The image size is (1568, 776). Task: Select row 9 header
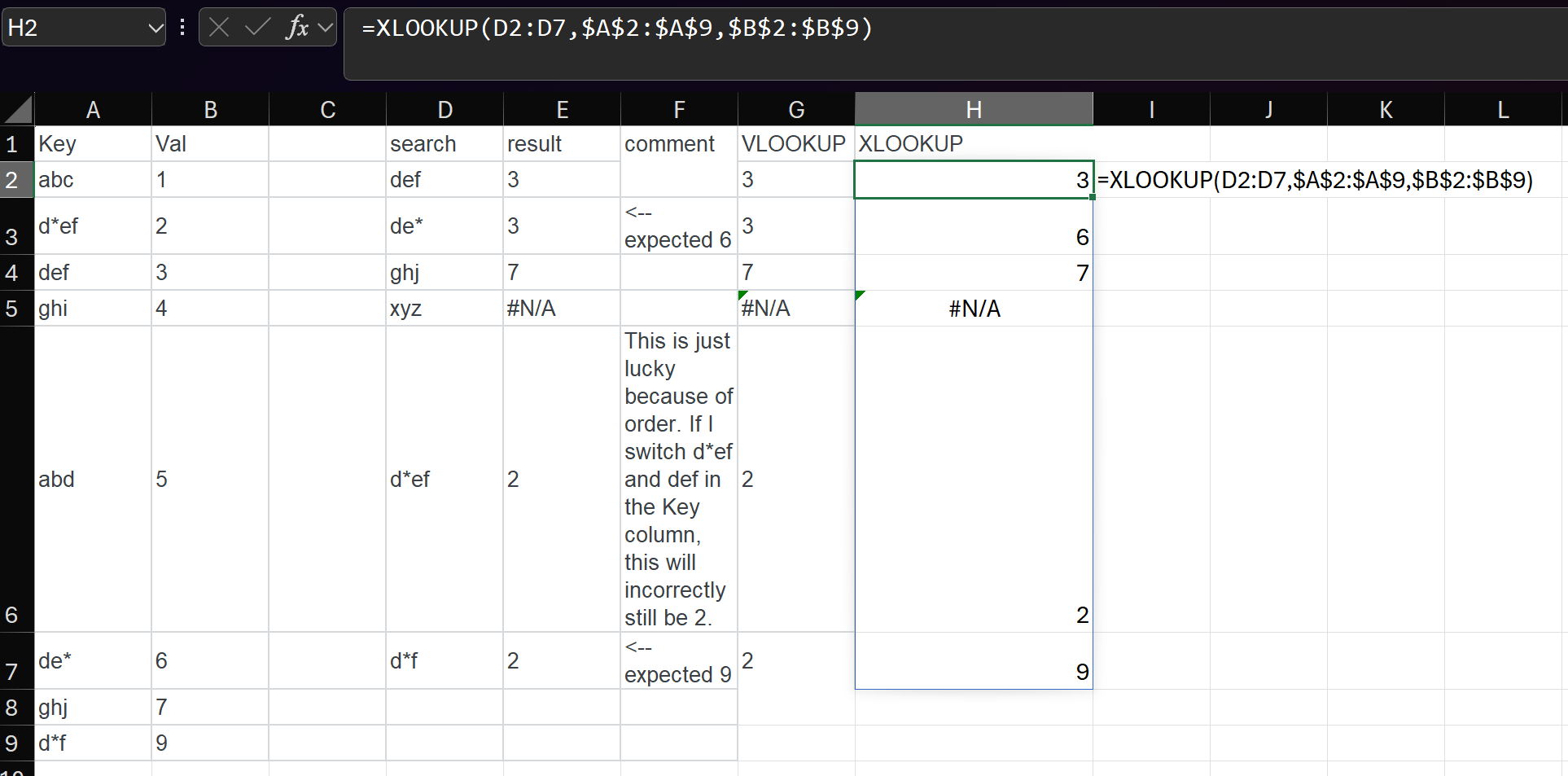16,743
